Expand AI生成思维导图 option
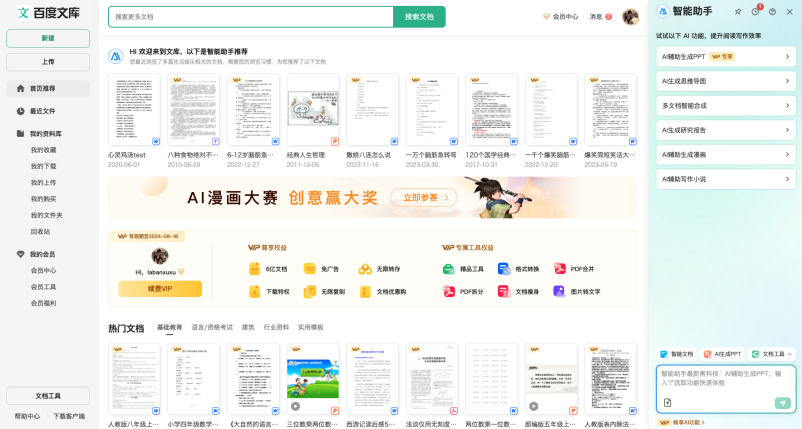The image size is (802, 429). point(726,81)
